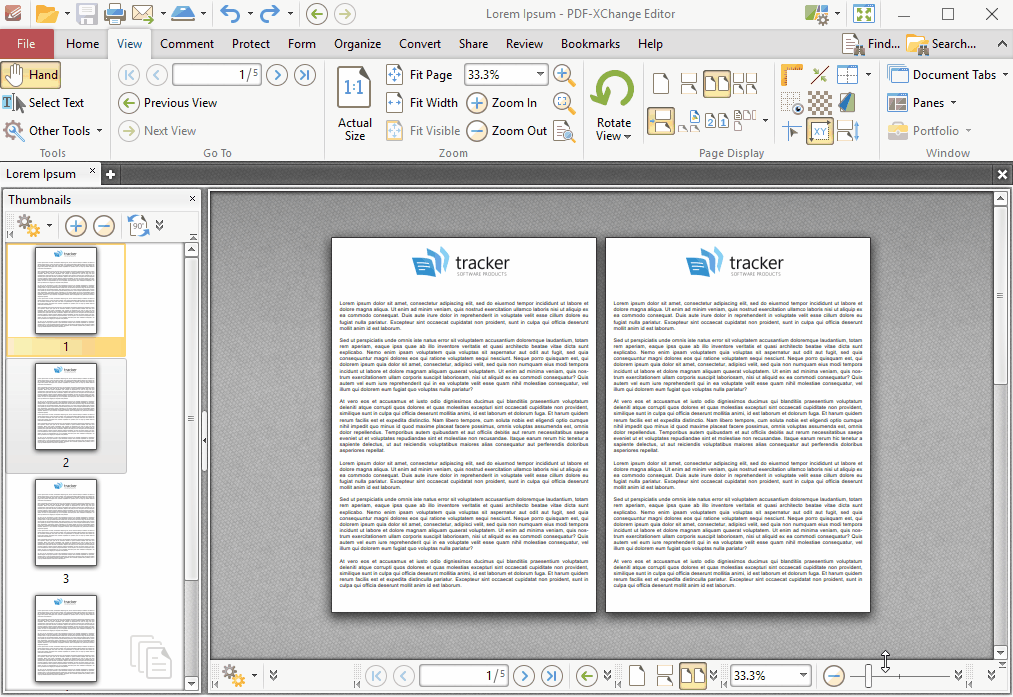
Task: Click the Search... button
Action: (x=942, y=44)
